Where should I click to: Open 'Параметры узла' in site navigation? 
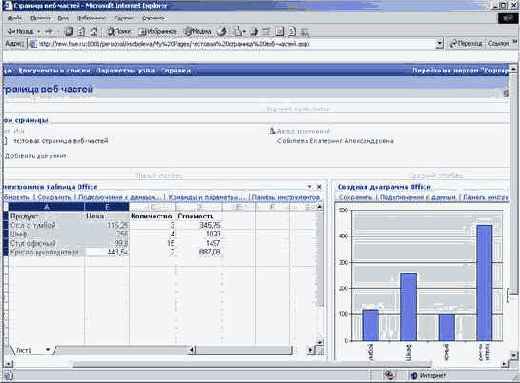[126, 71]
